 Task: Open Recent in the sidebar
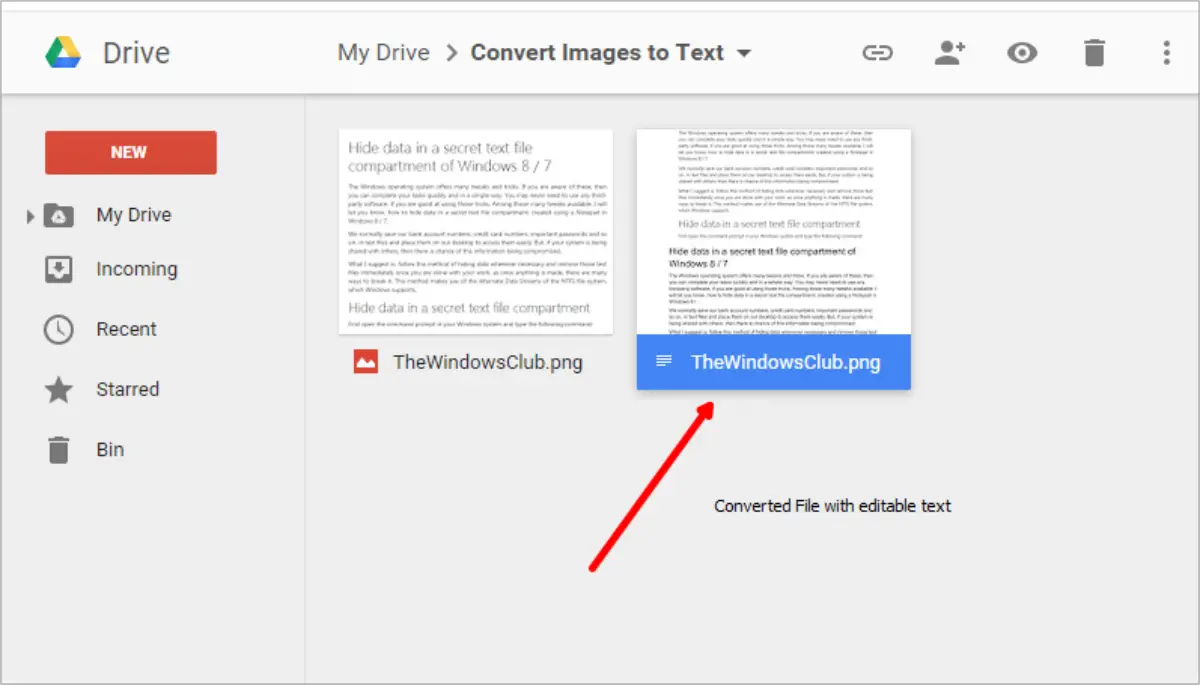(126, 329)
